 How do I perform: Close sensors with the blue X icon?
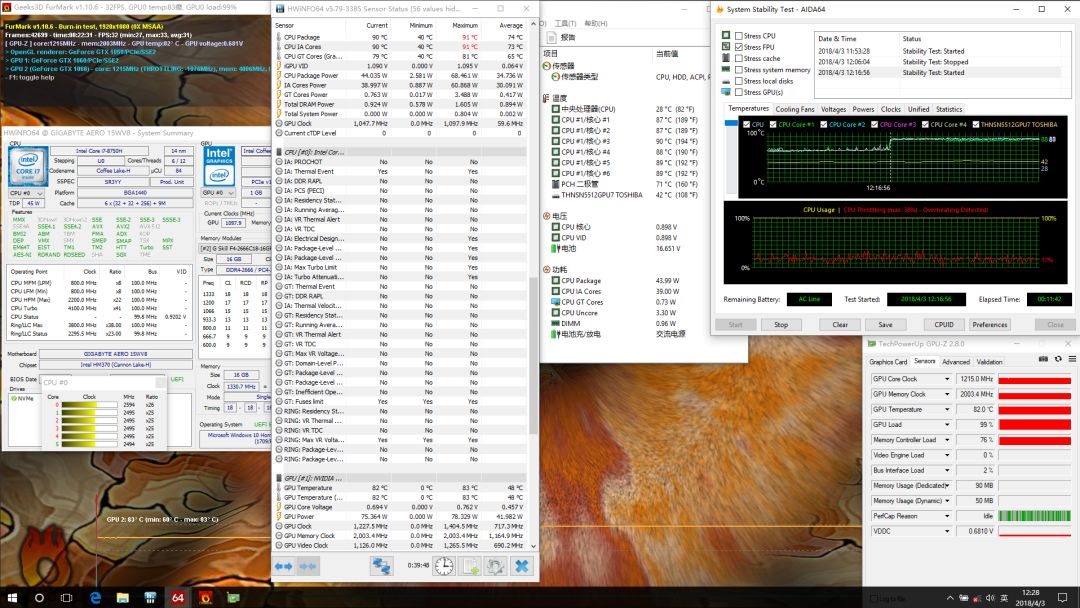click(521, 566)
